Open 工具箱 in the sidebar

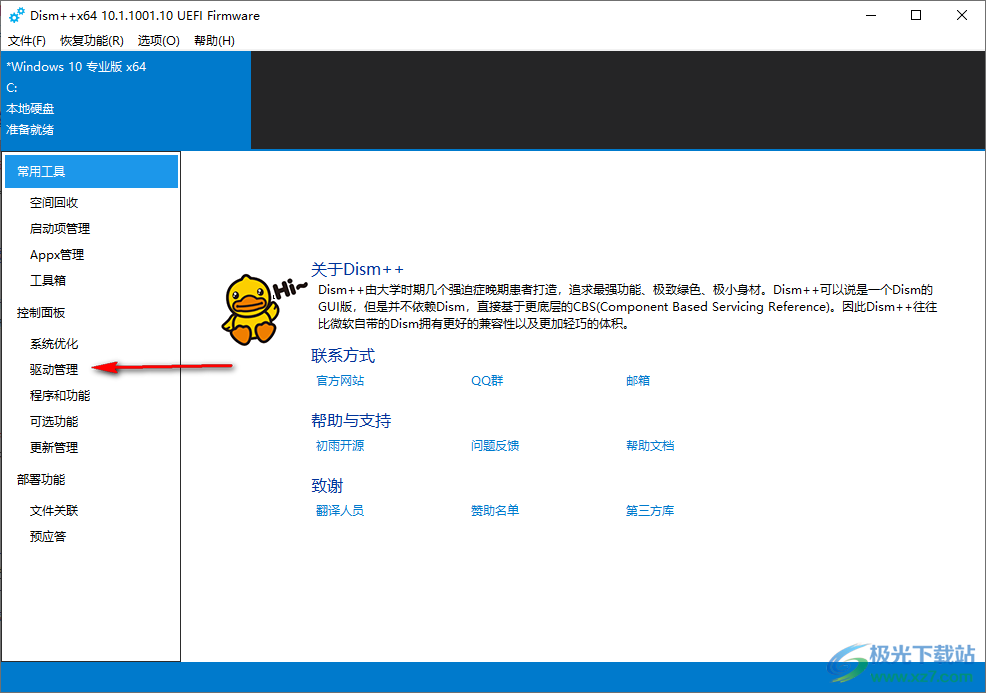click(x=48, y=280)
